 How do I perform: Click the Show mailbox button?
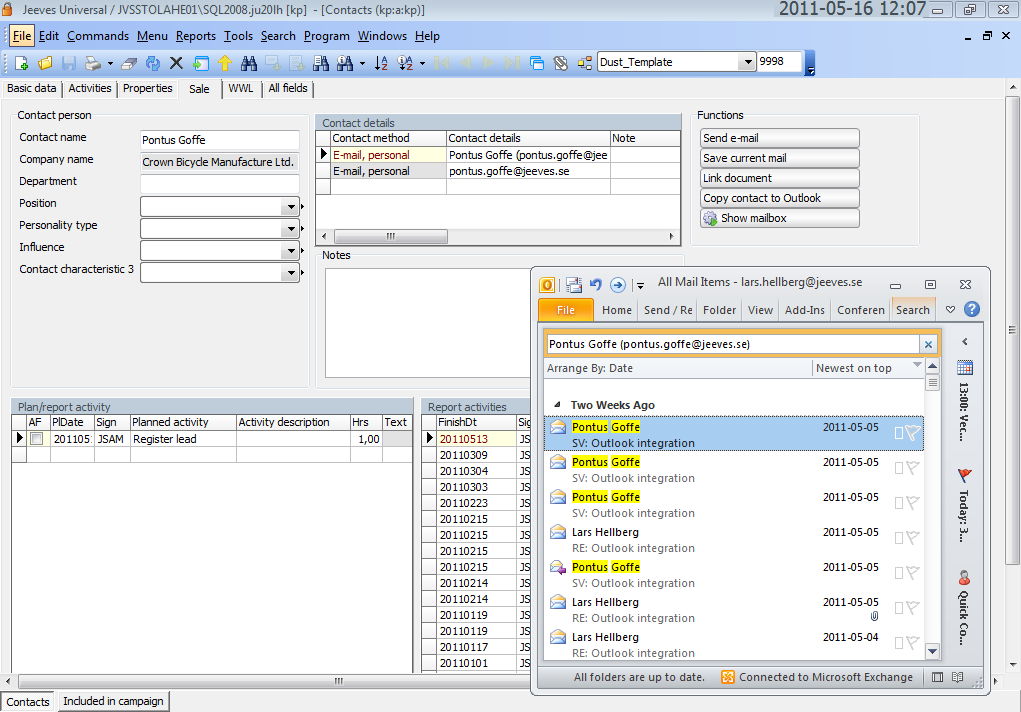tap(779, 218)
